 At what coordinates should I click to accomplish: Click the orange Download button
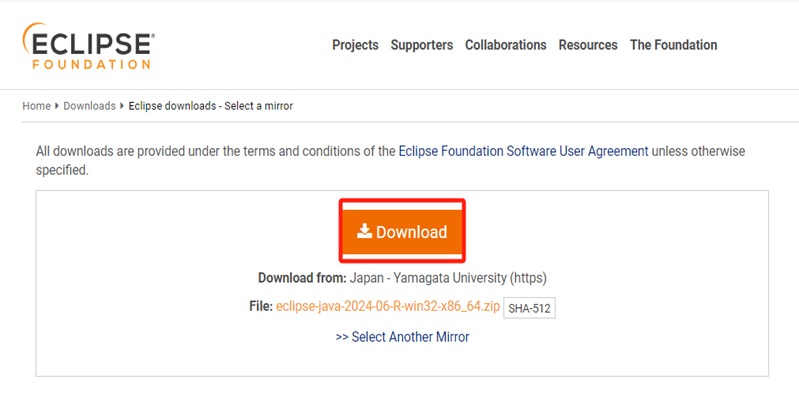[402, 232]
